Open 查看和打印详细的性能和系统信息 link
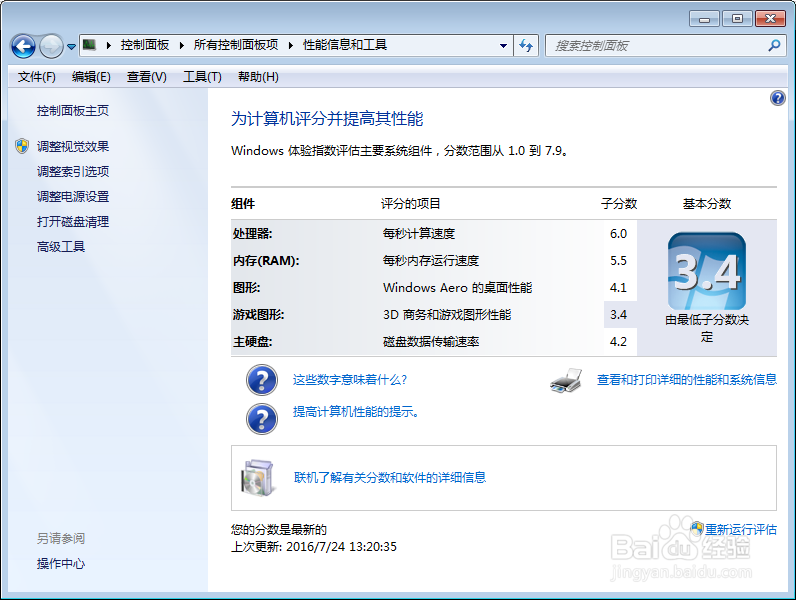This screenshot has height=600, width=796. tap(687, 380)
